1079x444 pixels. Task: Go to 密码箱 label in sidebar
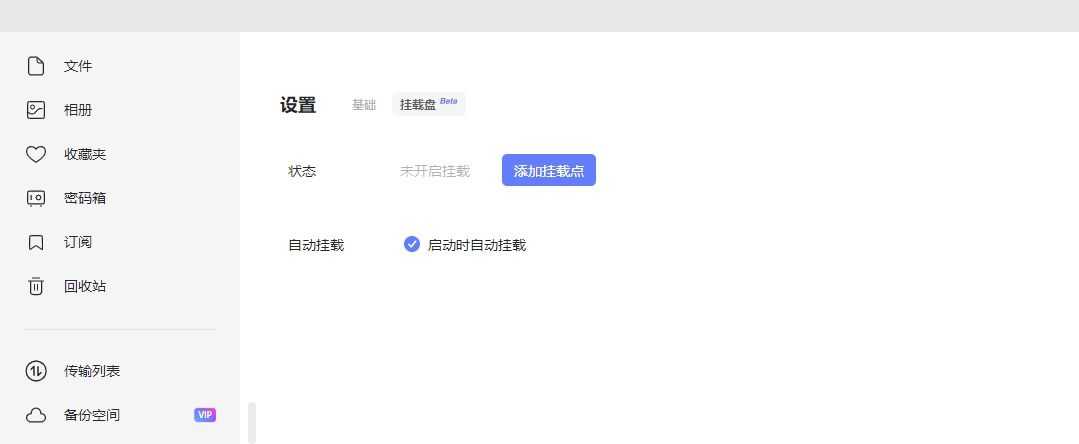[x=85, y=198]
